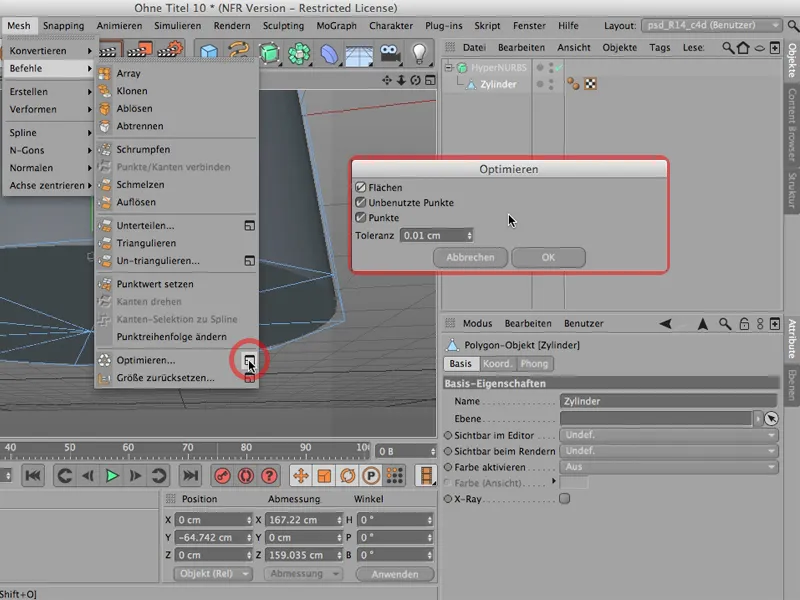This screenshot has height=600, width=800.
Task: Open the spline pen tool icon
Action: pyautogui.click(x=238, y=52)
